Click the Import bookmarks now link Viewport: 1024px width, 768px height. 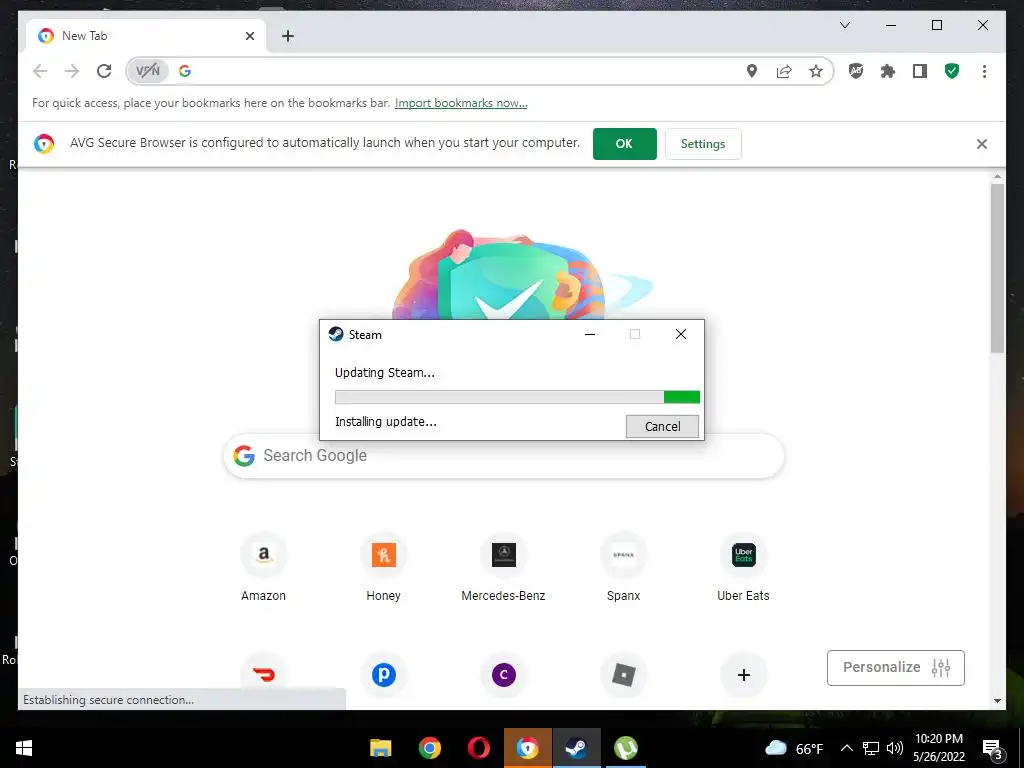coord(461,103)
